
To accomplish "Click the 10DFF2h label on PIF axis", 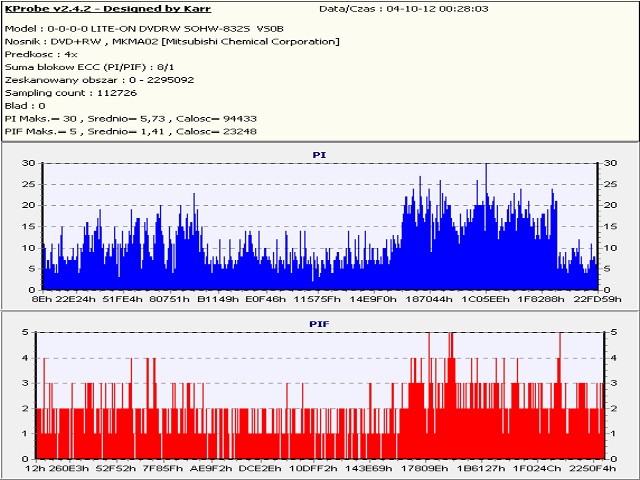I will pyautogui.click(x=312, y=469).
